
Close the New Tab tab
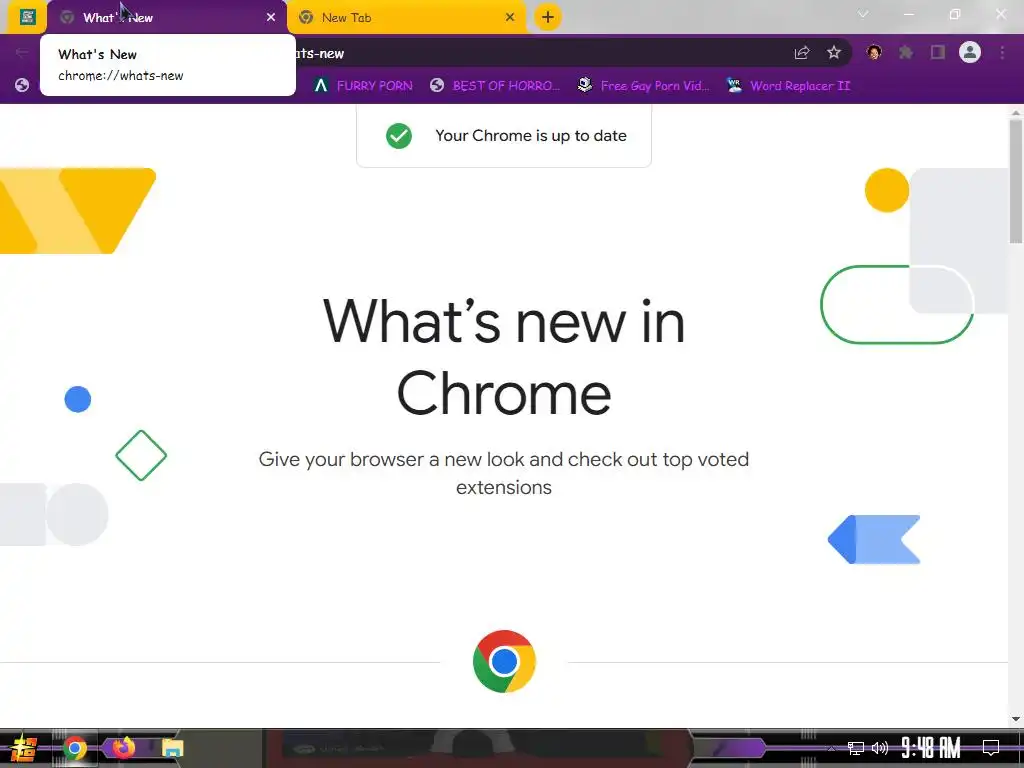(x=510, y=18)
